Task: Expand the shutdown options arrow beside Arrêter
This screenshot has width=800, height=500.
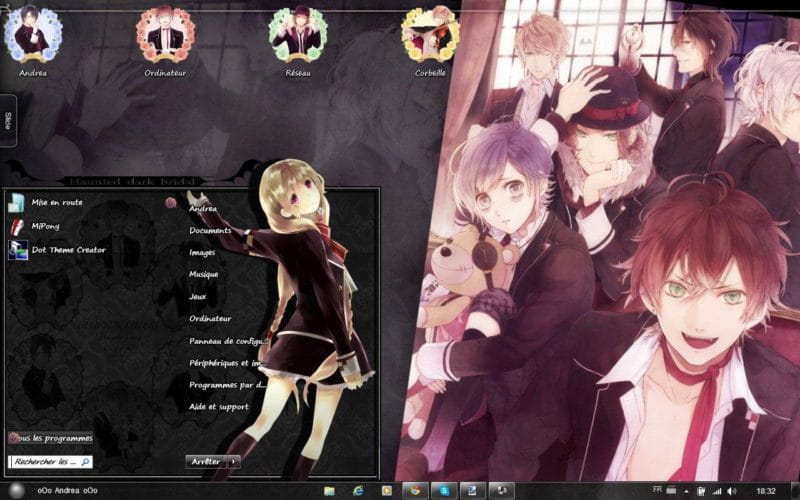Action: [x=234, y=462]
